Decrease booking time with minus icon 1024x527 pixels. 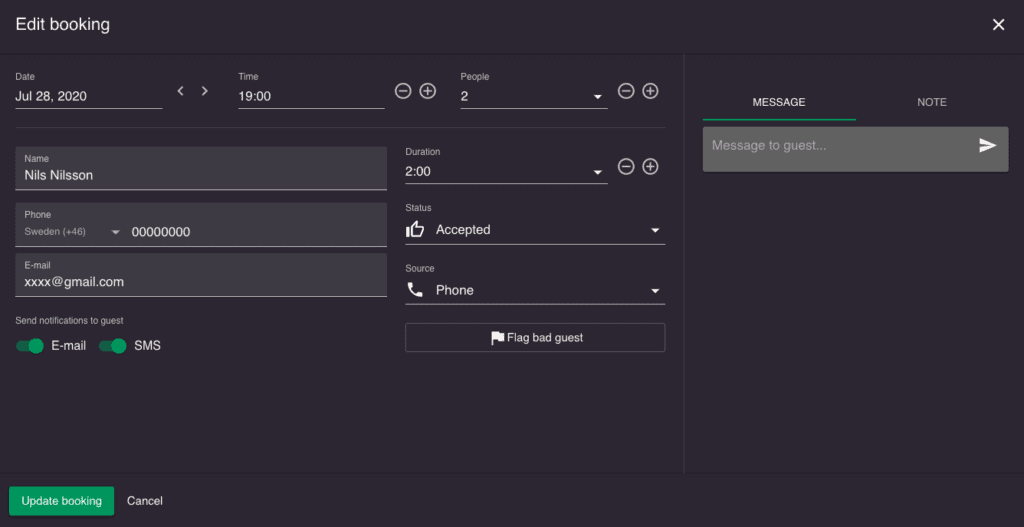click(x=403, y=91)
